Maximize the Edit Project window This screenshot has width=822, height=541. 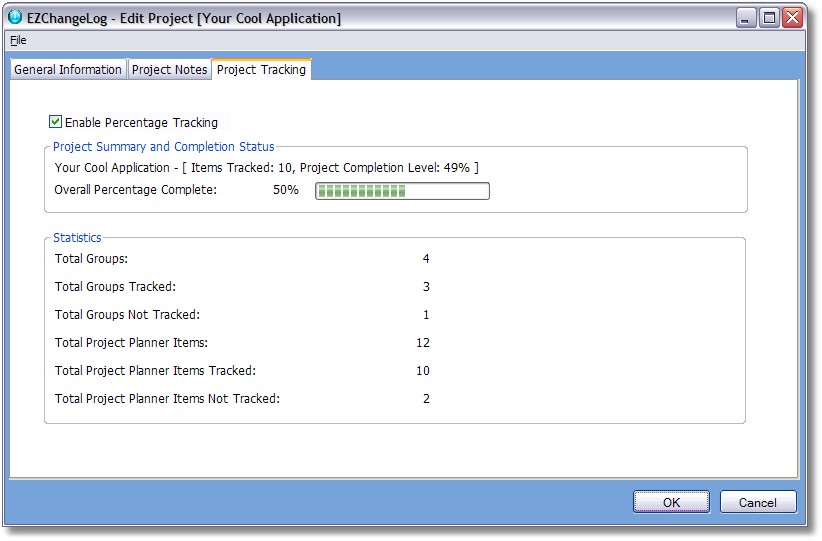point(769,18)
